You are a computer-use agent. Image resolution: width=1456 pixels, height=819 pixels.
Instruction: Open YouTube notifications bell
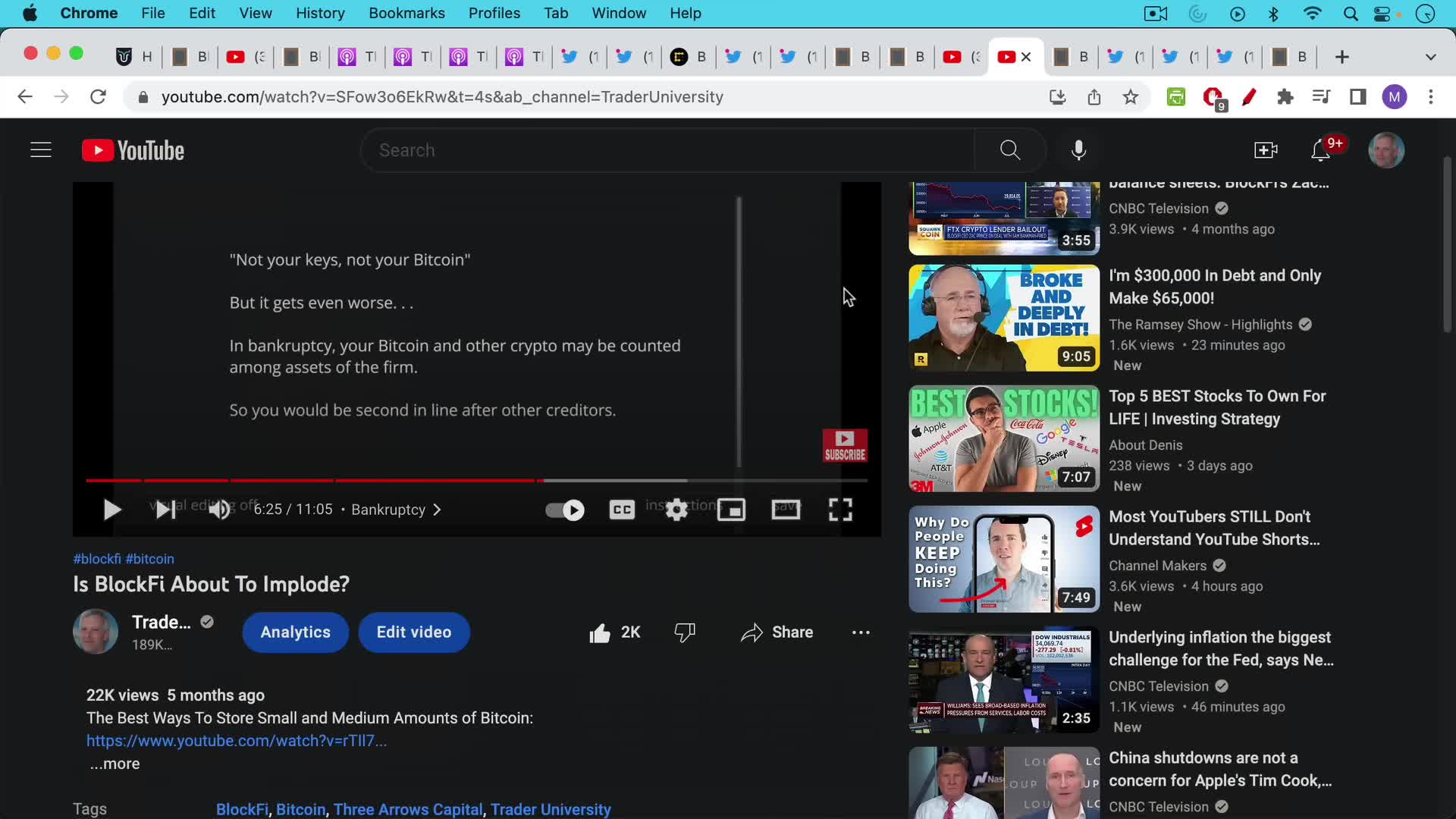point(1320,150)
